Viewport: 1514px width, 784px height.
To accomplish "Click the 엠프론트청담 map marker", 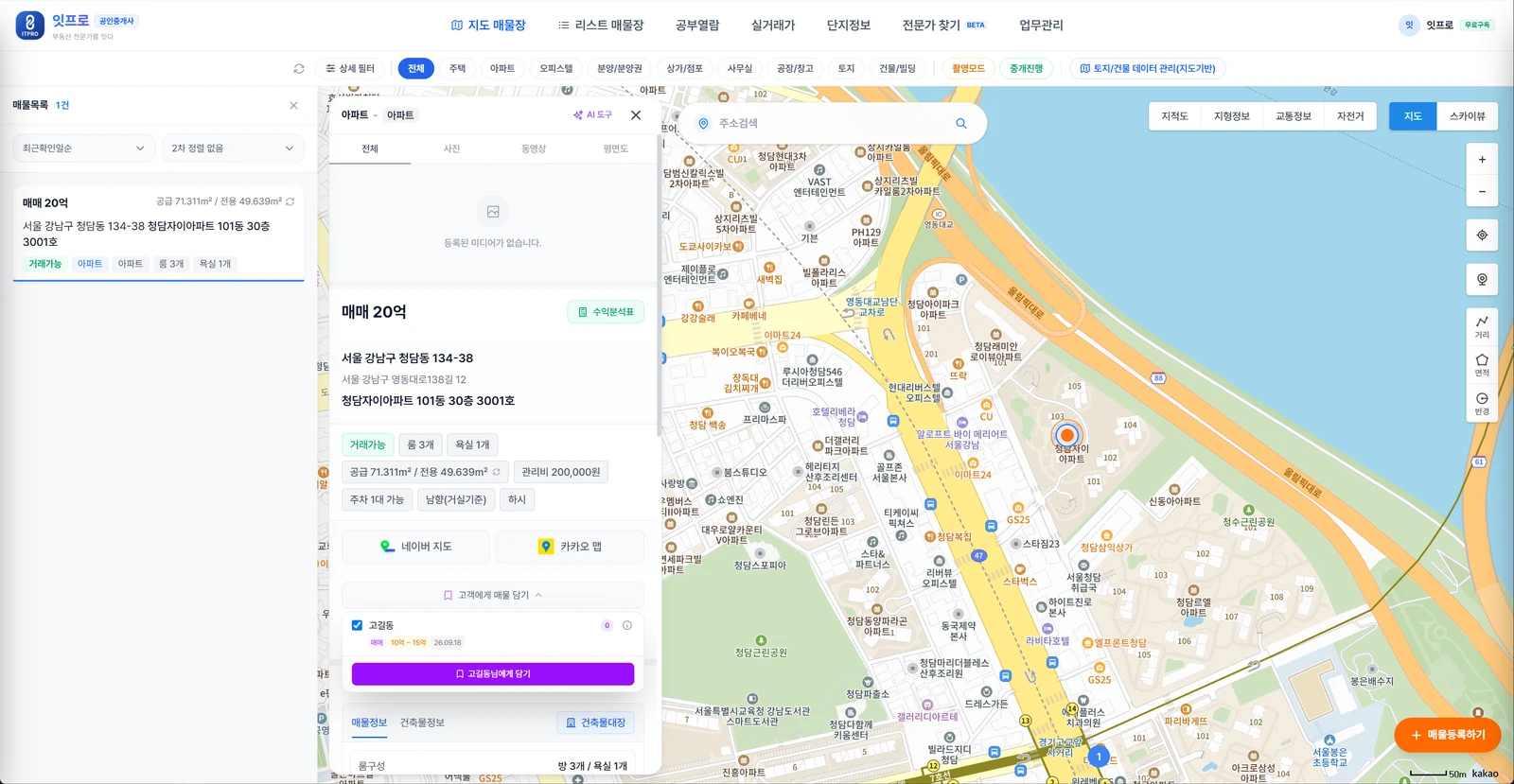I will (x=1087, y=643).
